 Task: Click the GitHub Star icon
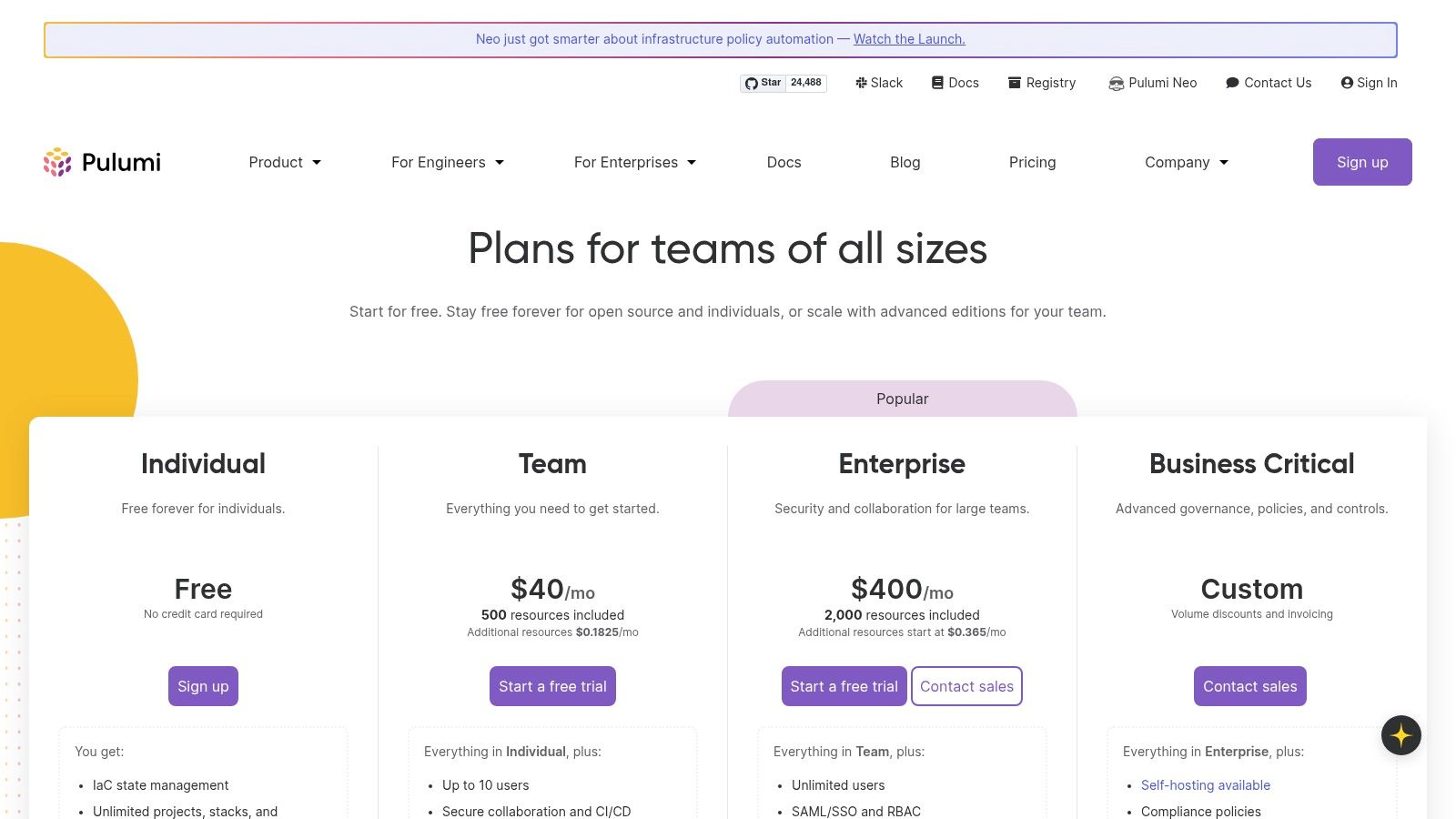coord(752,83)
